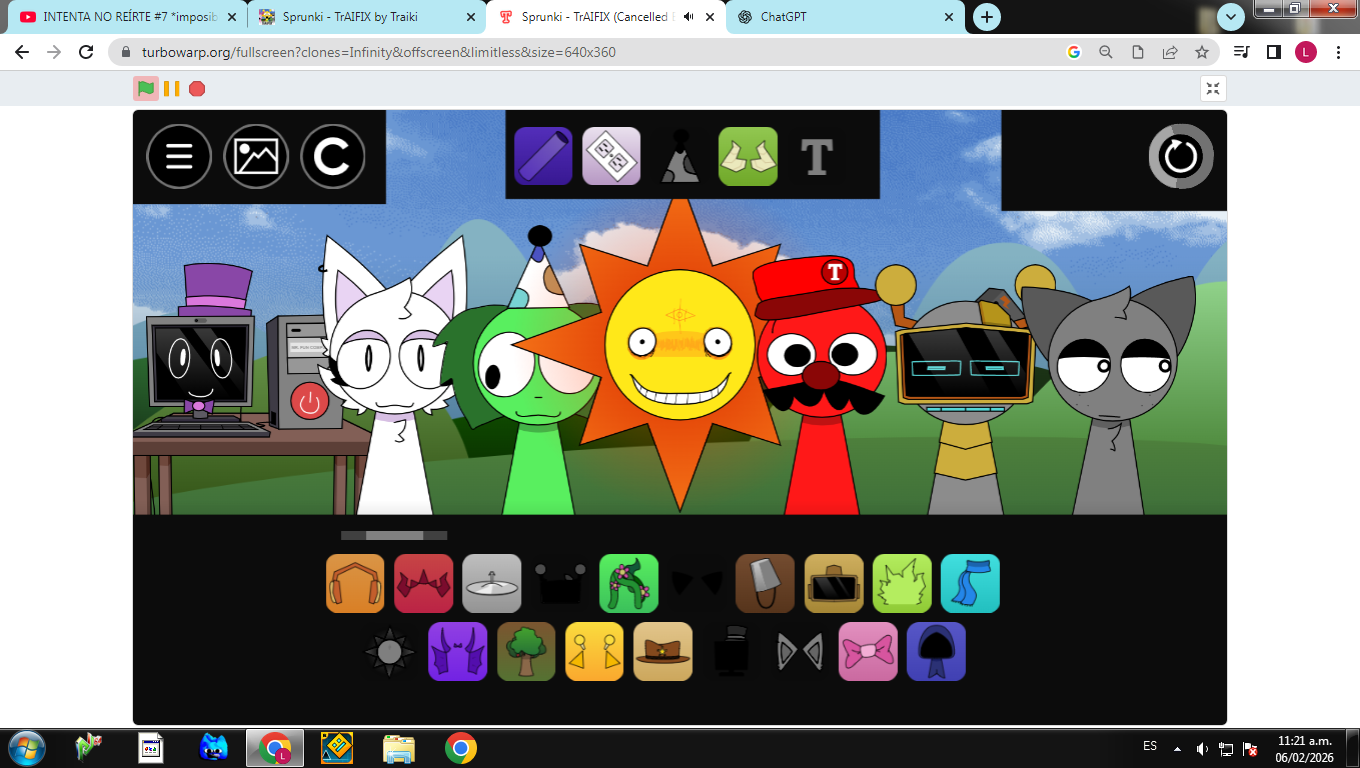Open the volume control in system tray

pyautogui.click(x=1202, y=747)
